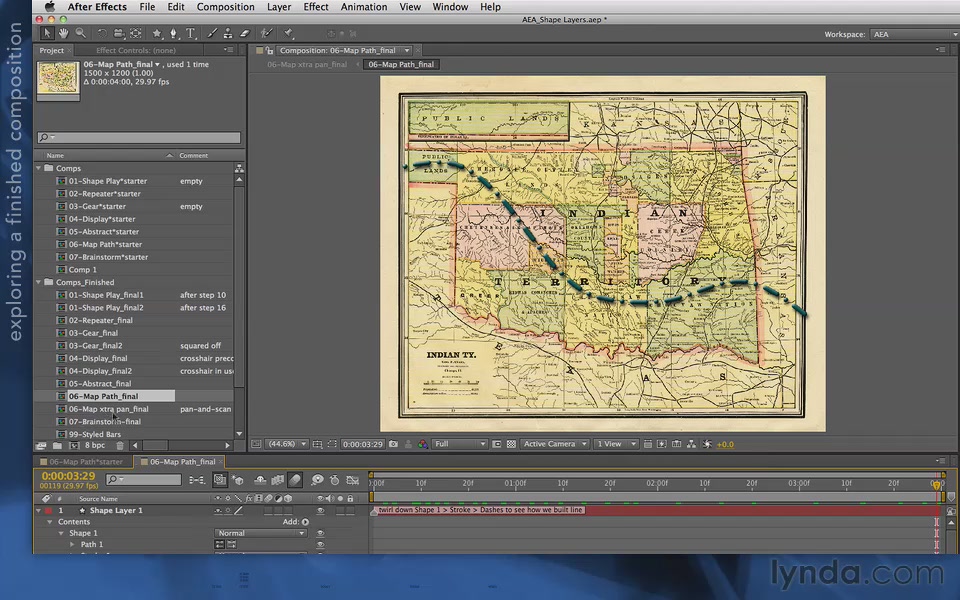Open the Full resolution dropdown
The width and height of the screenshot is (960, 600).
(x=459, y=444)
